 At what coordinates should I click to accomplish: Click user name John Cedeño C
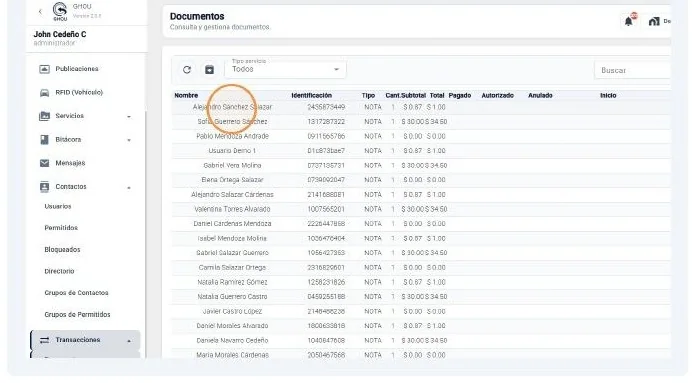tap(60, 34)
